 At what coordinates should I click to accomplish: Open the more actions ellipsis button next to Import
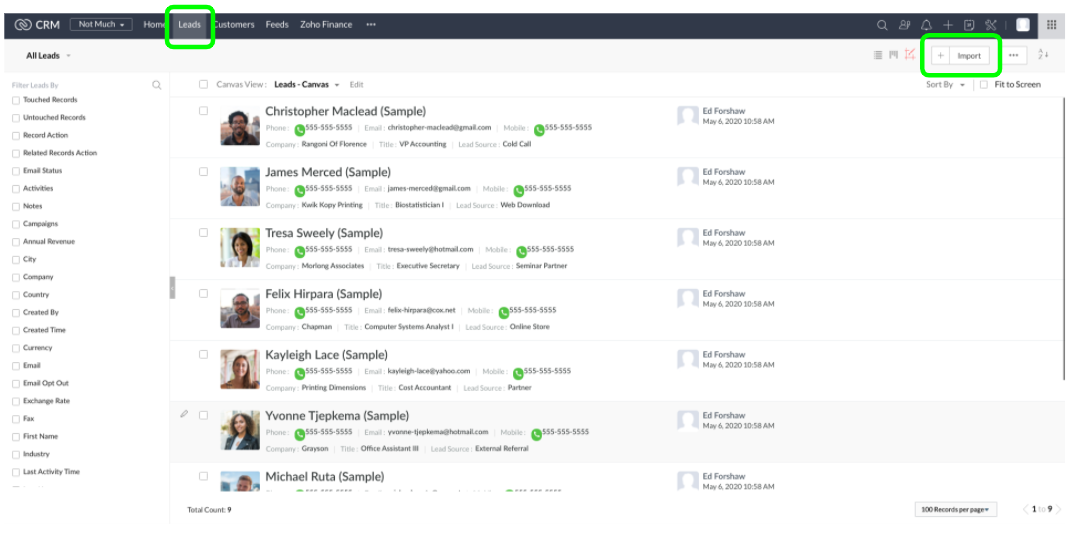click(1014, 55)
